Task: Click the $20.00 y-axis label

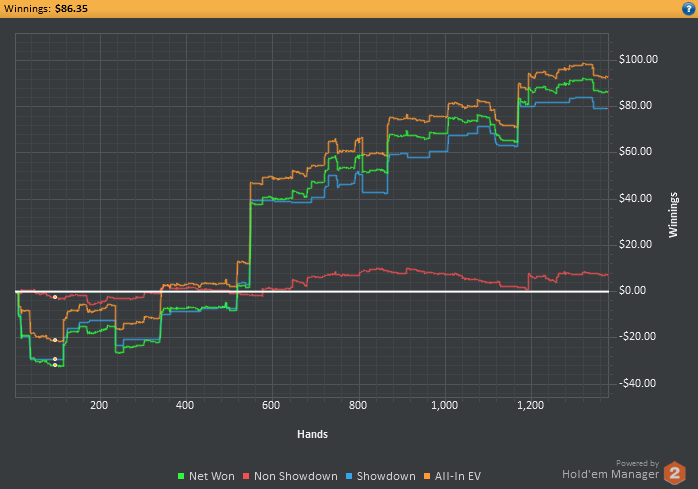Action: [x=635, y=244]
